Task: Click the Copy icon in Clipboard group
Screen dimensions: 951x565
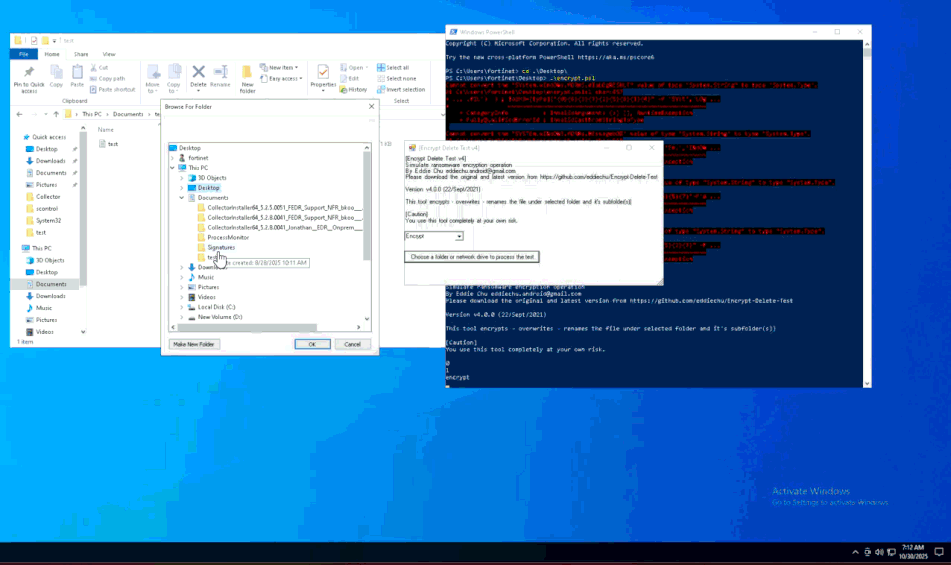Action: (x=56, y=77)
